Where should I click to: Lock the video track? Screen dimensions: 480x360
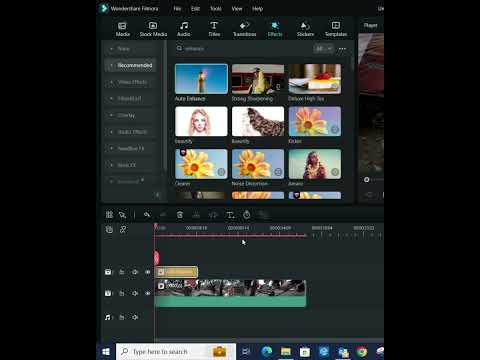(x=122, y=293)
